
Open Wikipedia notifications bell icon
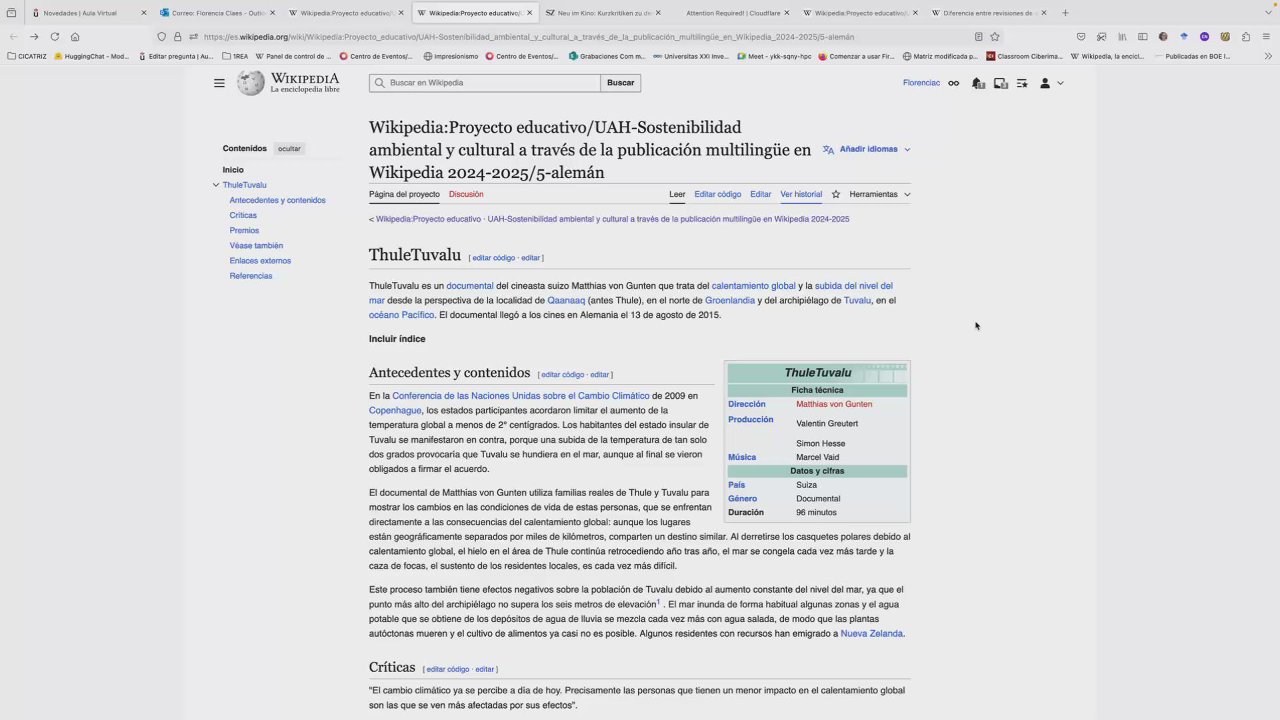pyautogui.click(x=978, y=83)
